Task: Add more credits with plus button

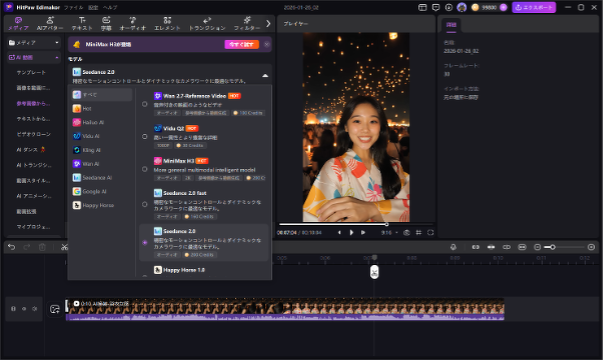Action: 503,7
